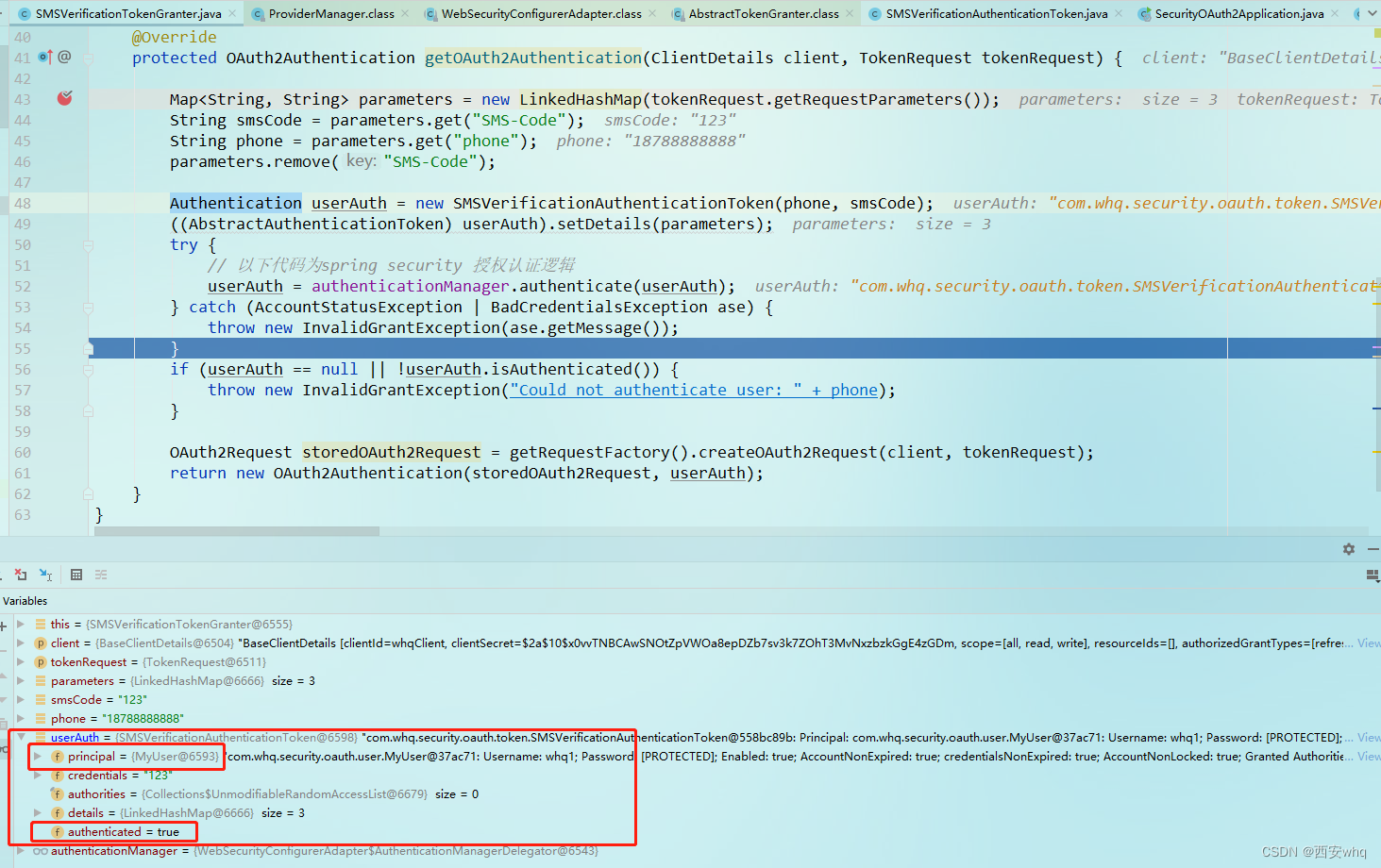Expand the 'principal' field node
This screenshot has height=868, width=1381.
pos(38,757)
